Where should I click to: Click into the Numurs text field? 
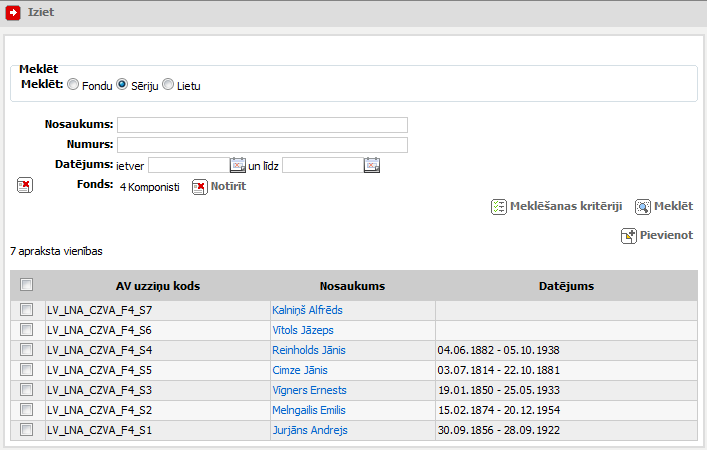point(262,145)
